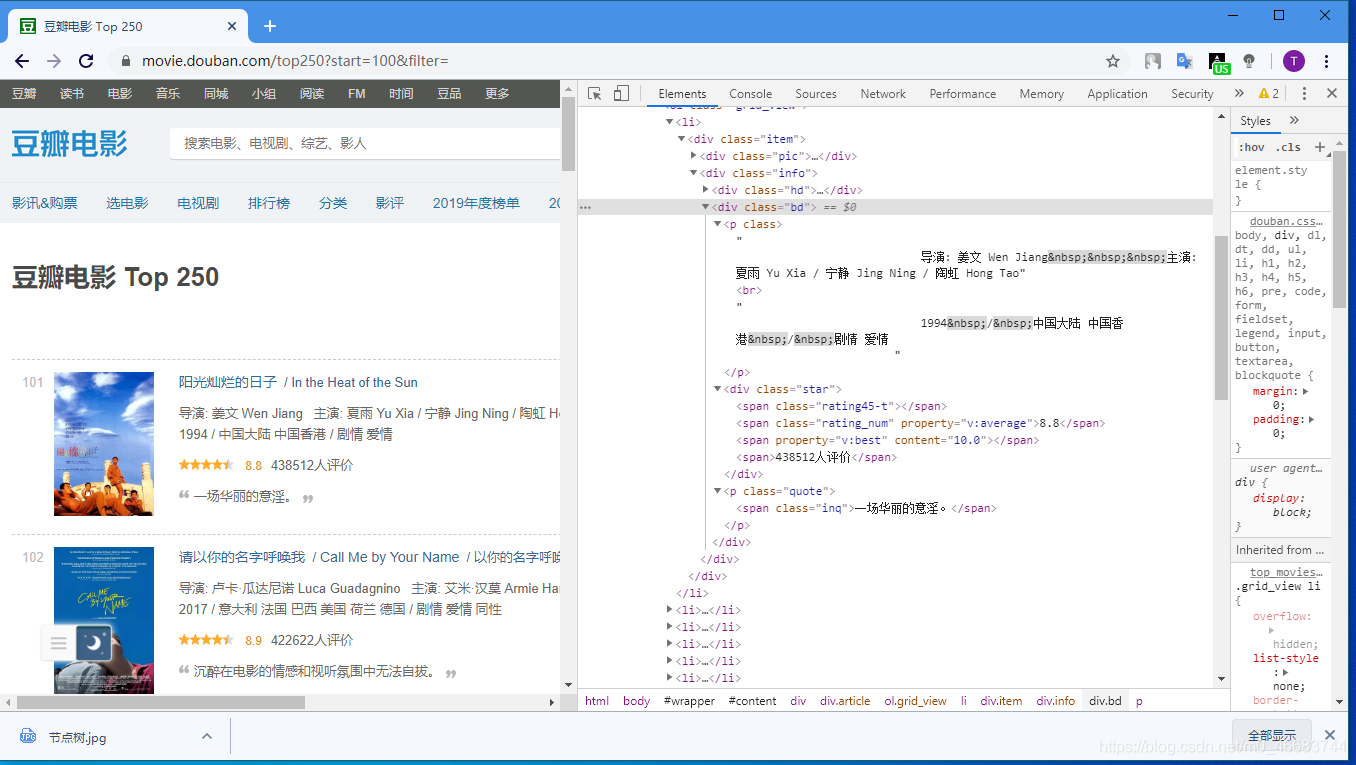Switch to the Application tab
This screenshot has height=765, width=1356.
1117,93
